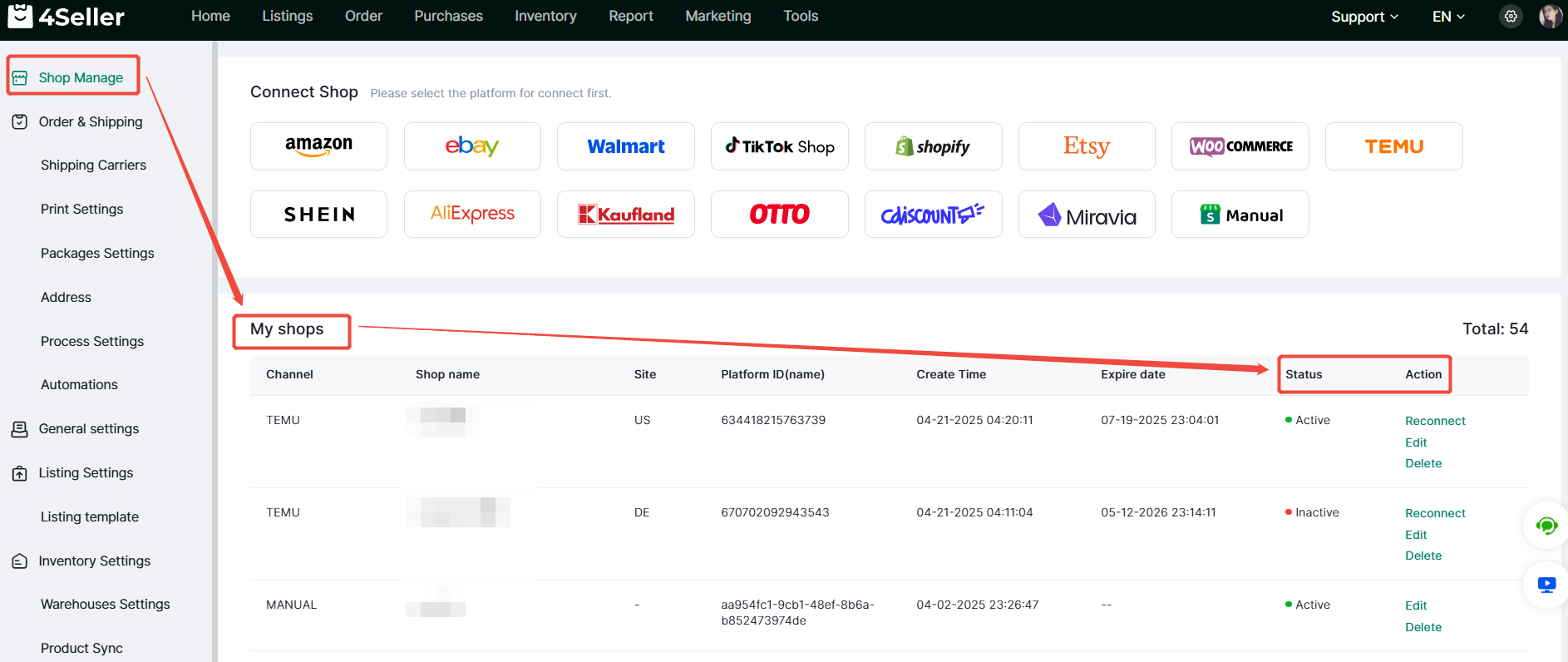
Task: Edit the TEMU DE shop
Action: [x=1416, y=535]
